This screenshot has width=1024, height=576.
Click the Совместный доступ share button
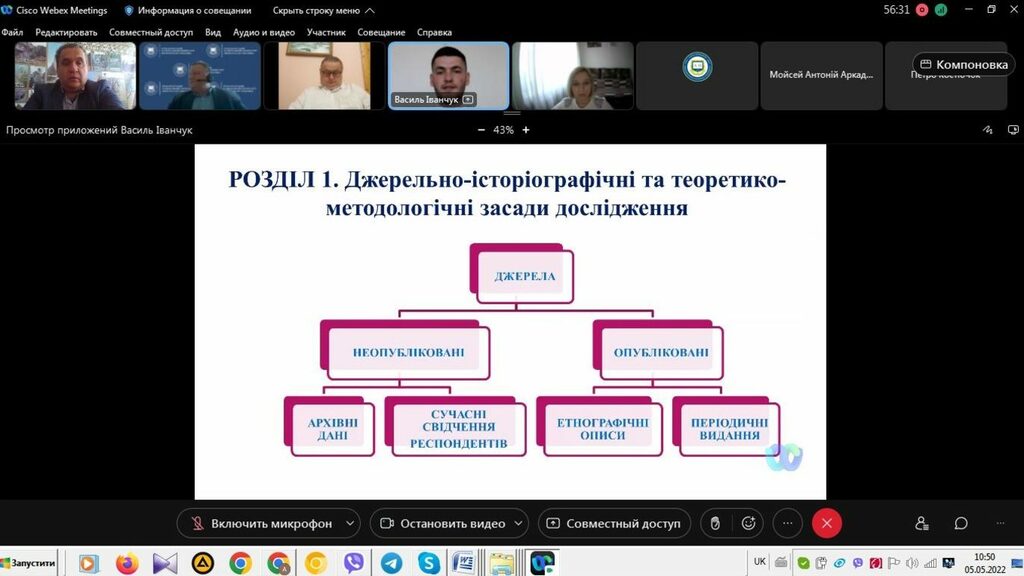pos(613,523)
